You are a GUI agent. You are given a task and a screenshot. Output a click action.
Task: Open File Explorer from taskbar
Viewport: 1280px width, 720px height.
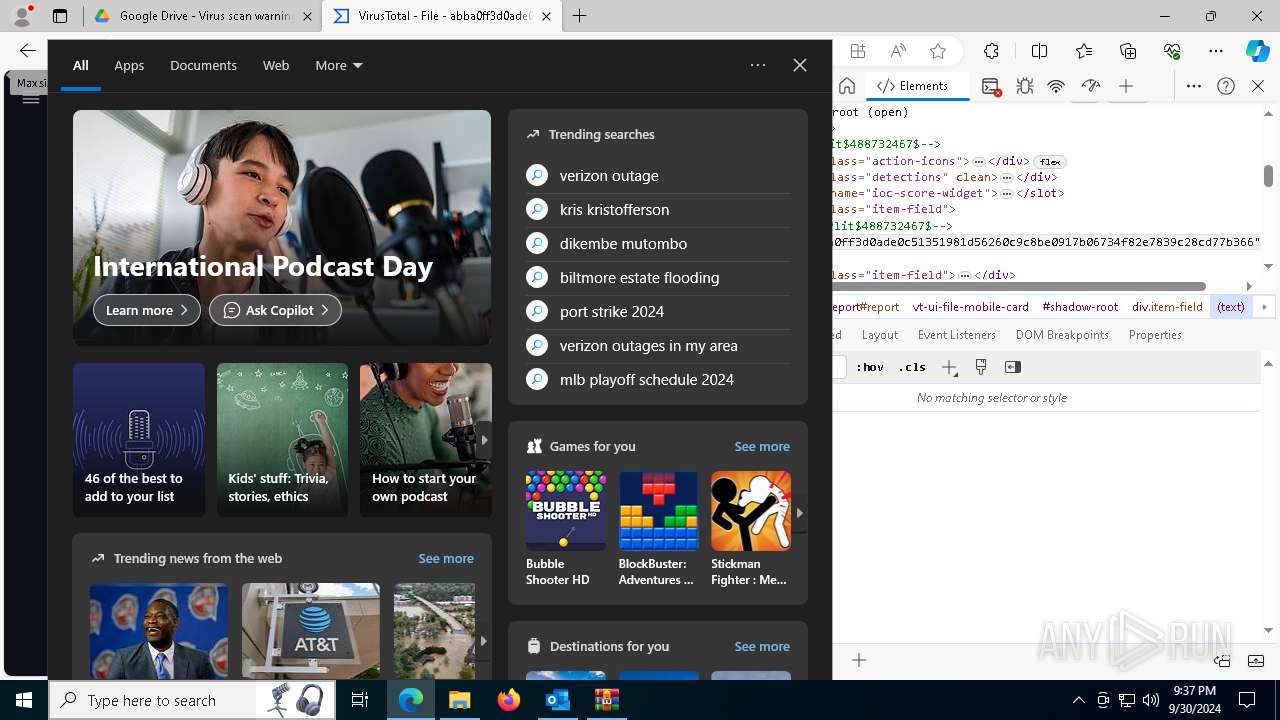tap(460, 700)
